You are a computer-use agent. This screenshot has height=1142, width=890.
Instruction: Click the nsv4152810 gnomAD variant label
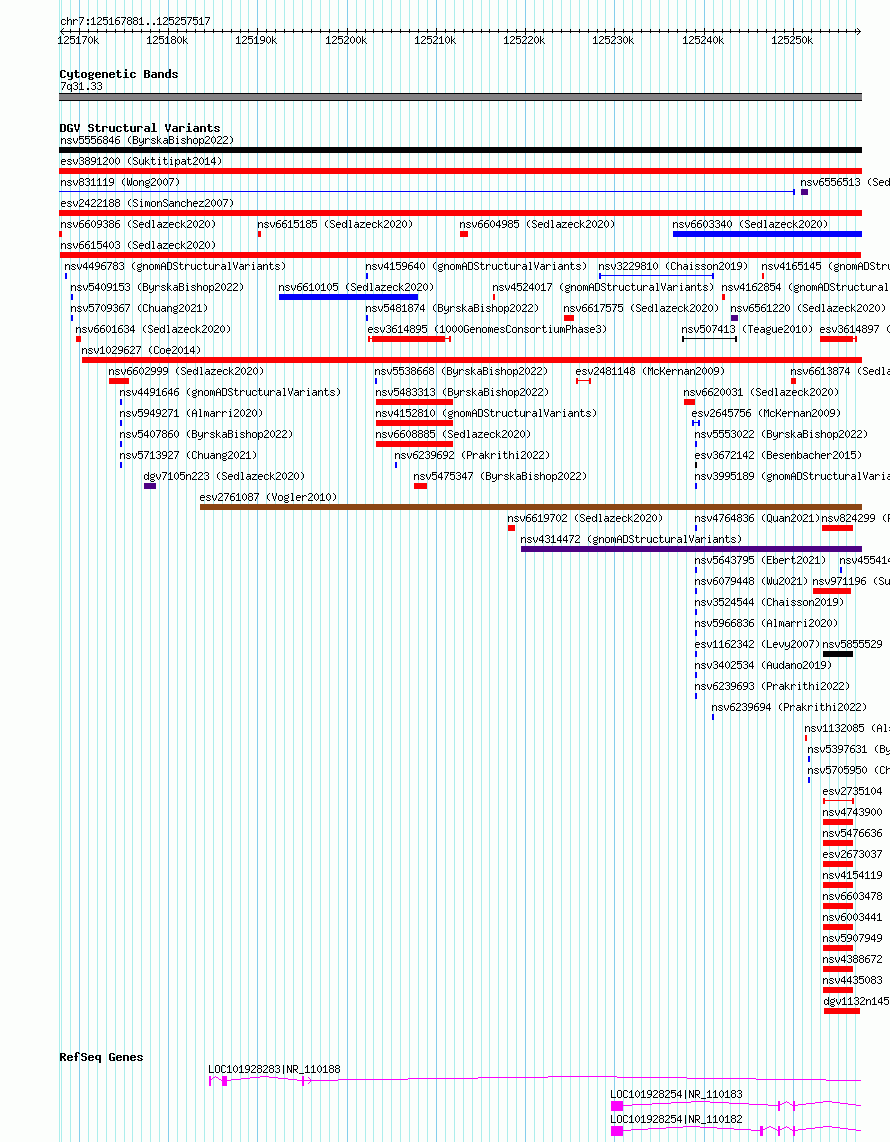tap(486, 414)
